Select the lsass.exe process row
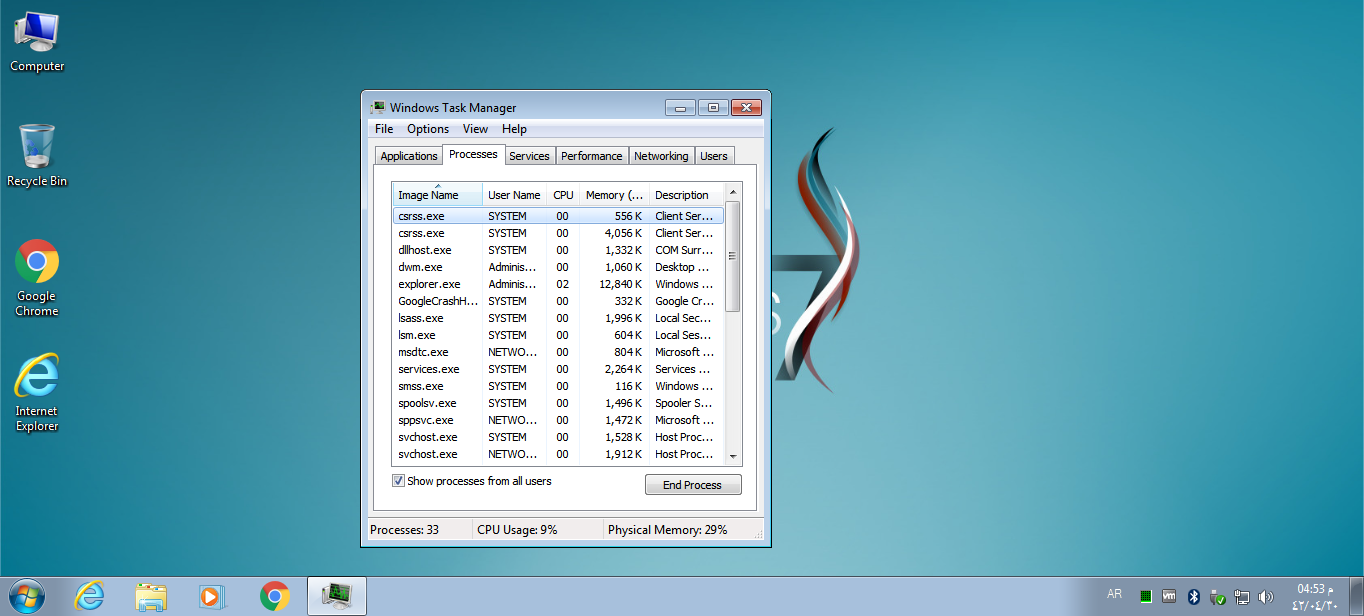1364x616 pixels. 558,318
